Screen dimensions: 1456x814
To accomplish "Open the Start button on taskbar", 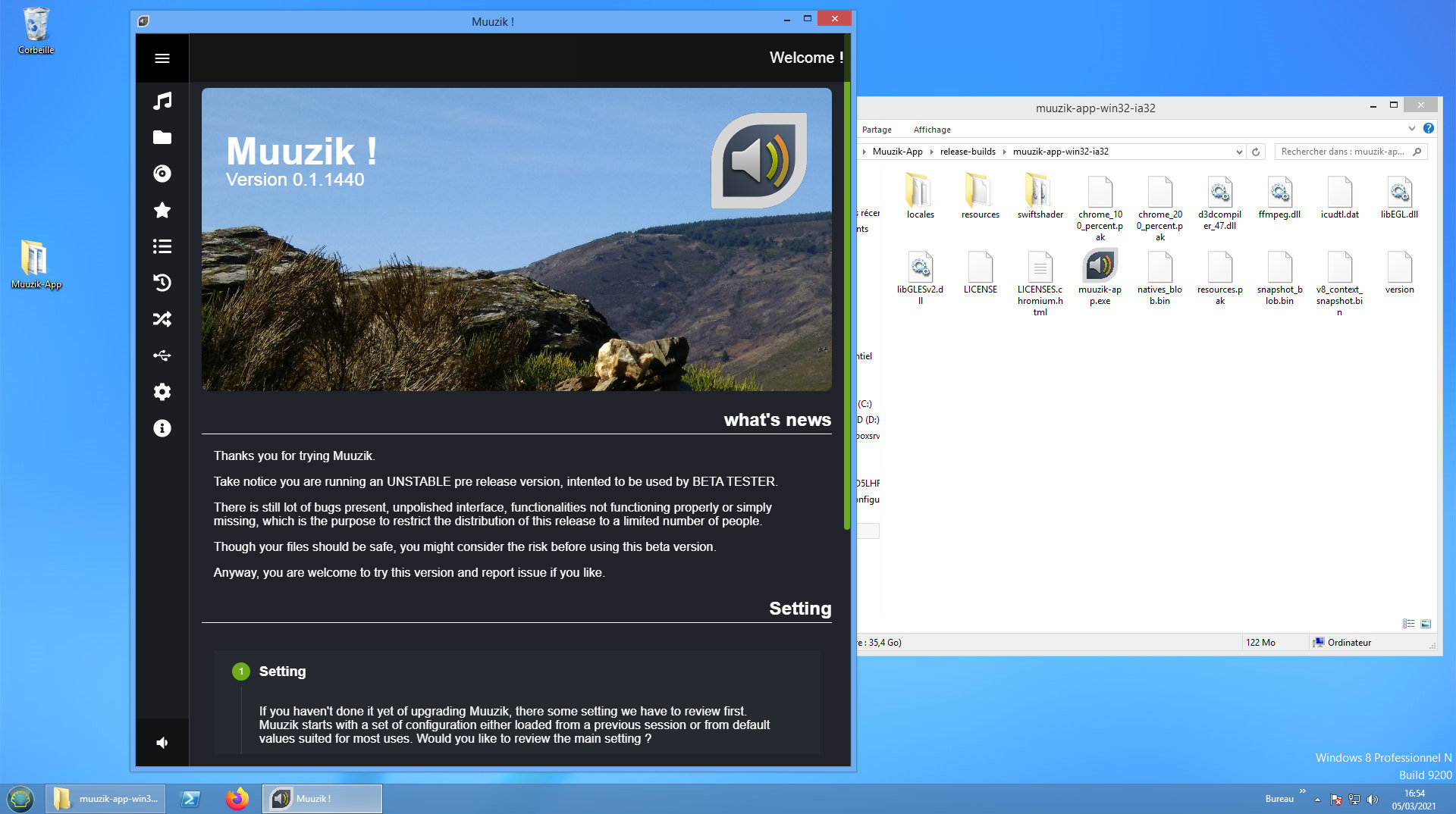I will pos(20,799).
